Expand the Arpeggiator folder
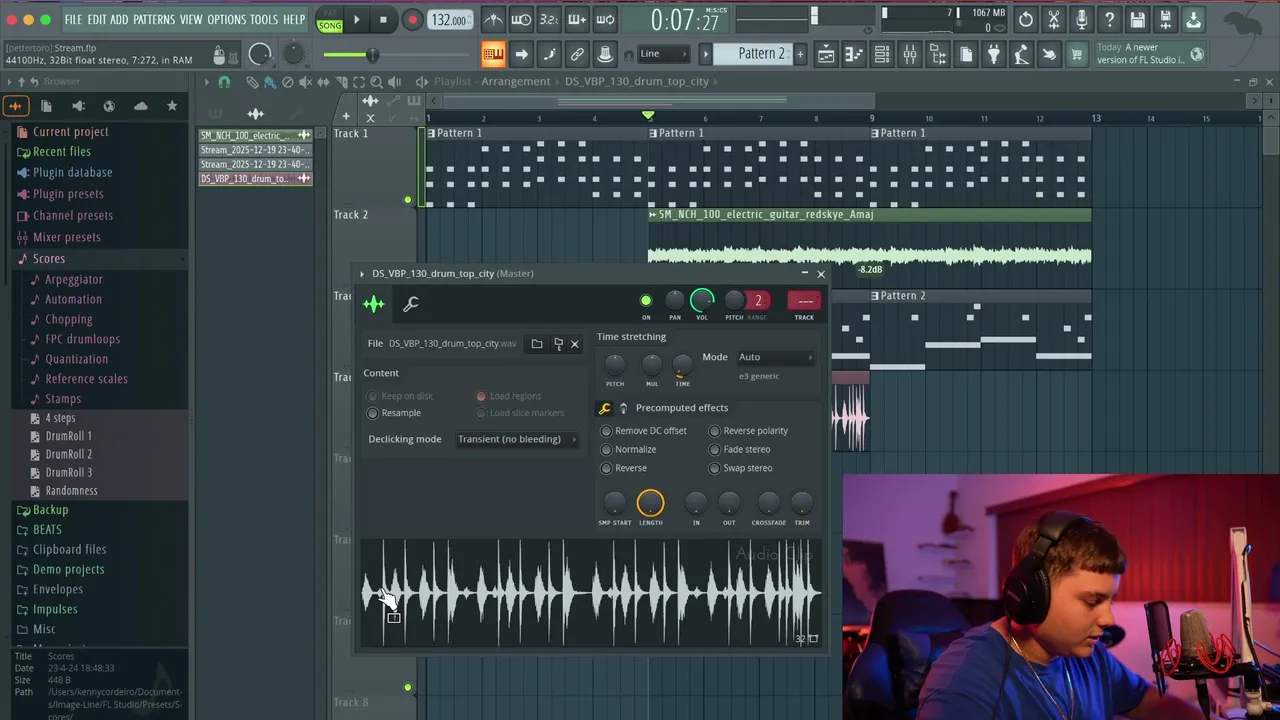Screen dimensions: 1280x720 coord(65,280)
